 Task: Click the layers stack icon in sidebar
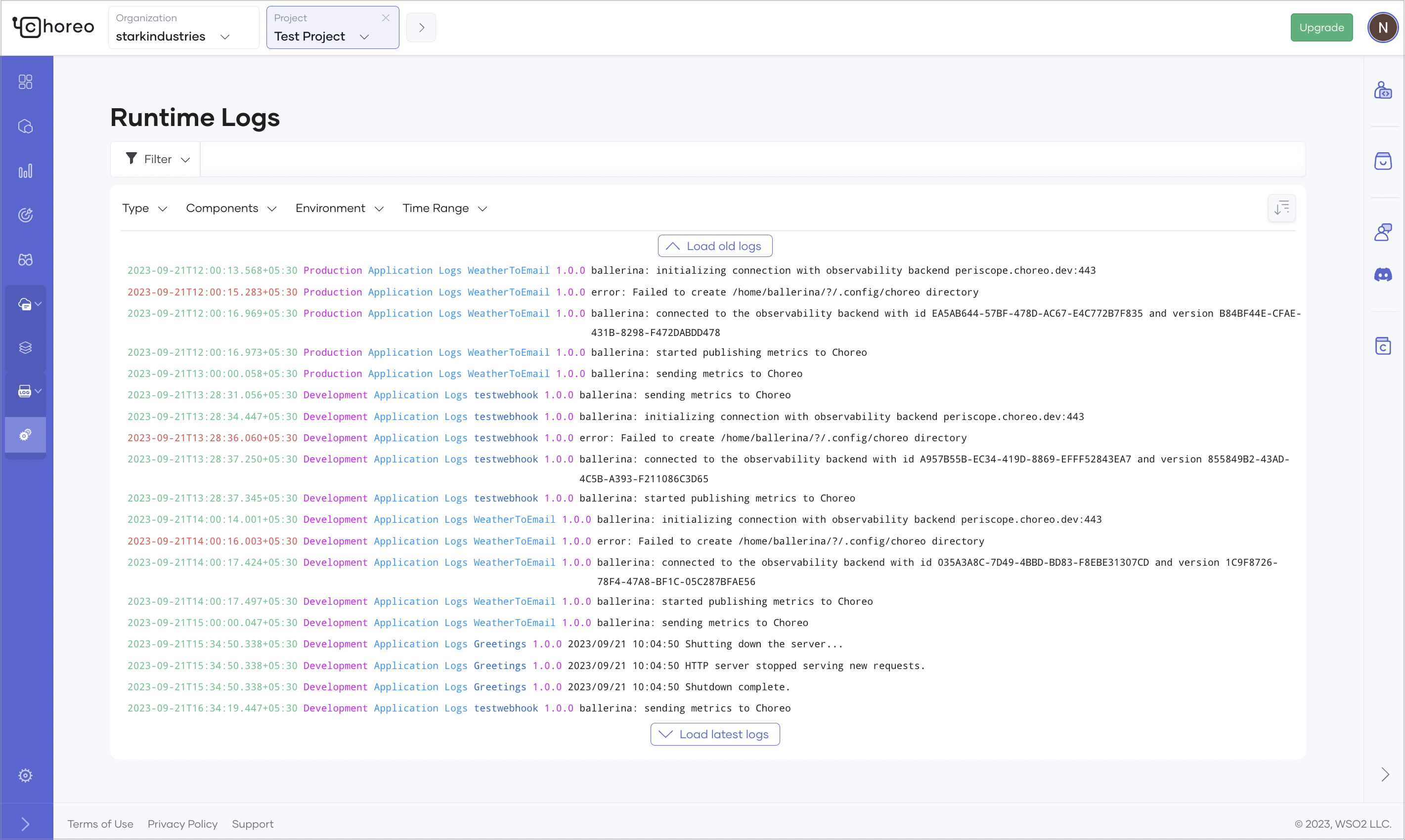click(26, 347)
